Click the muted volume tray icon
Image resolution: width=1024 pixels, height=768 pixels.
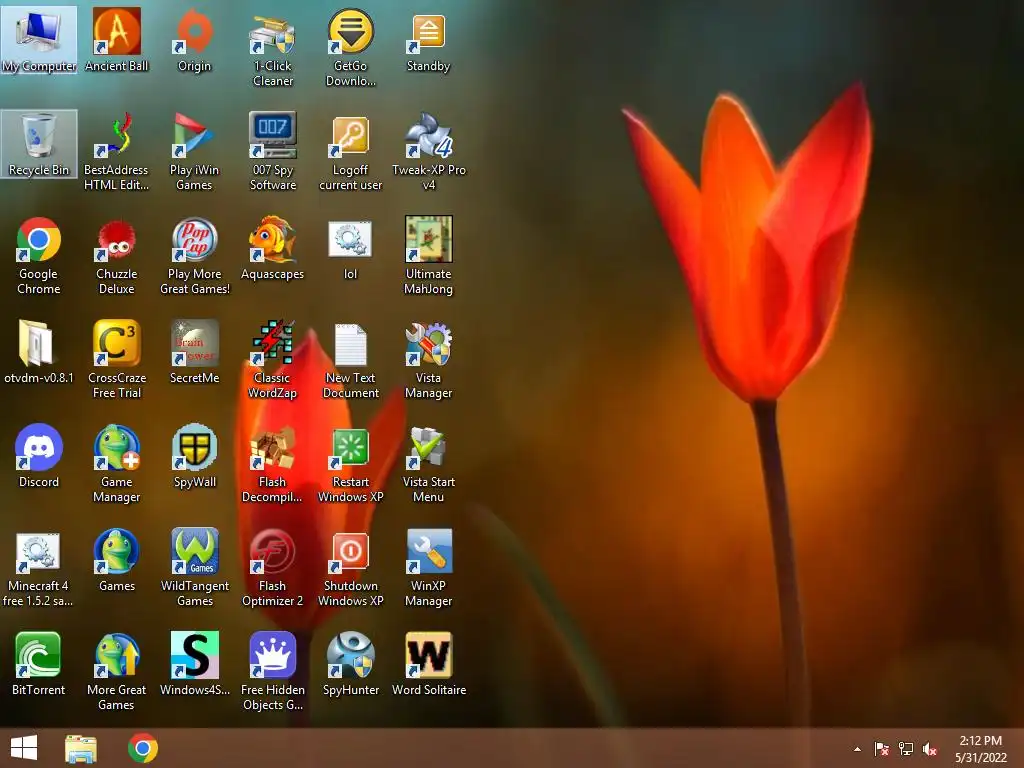tap(930, 749)
